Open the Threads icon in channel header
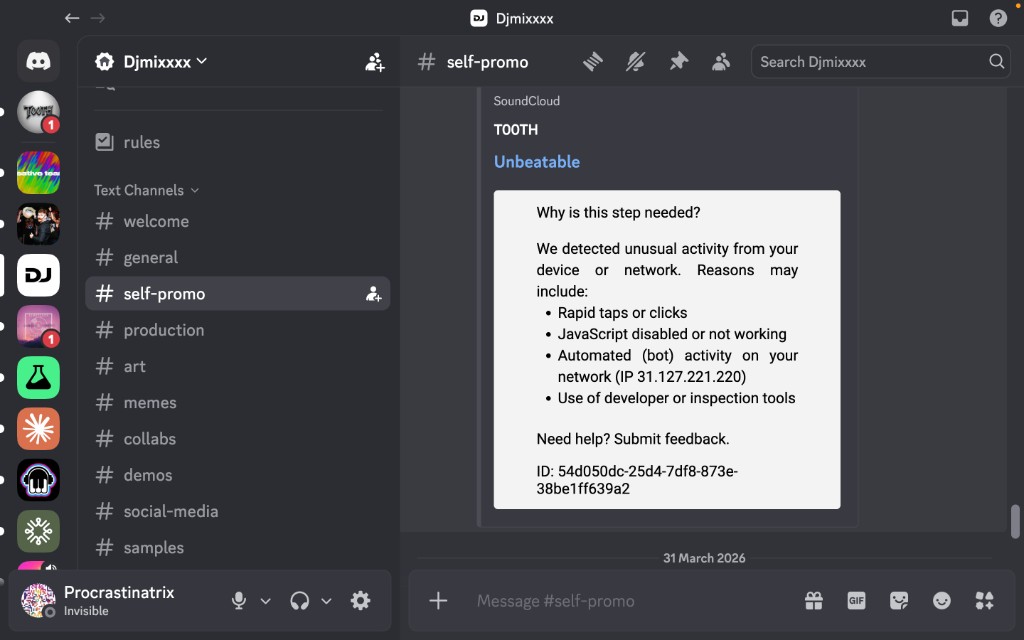 tap(593, 62)
